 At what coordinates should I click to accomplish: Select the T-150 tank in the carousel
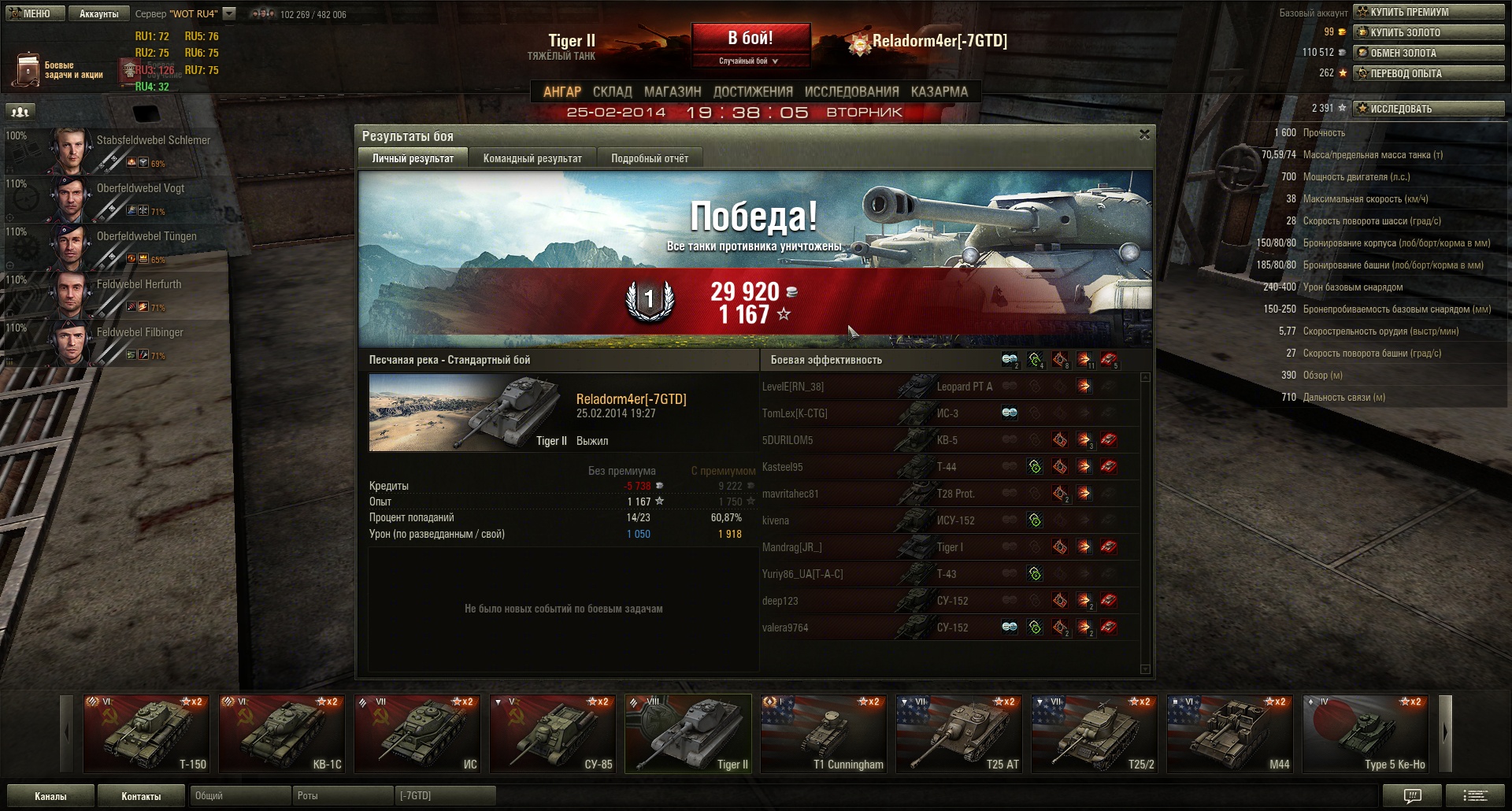tap(146, 733)
